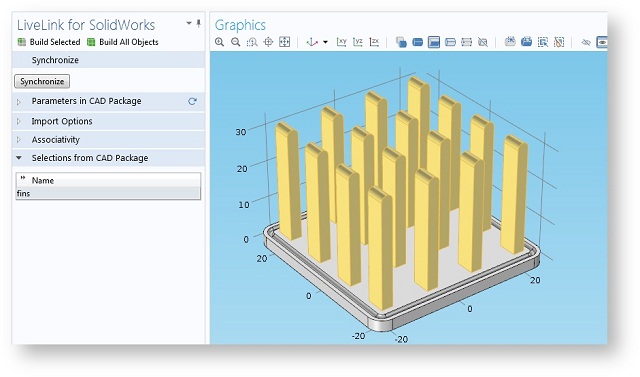The height and width of the screenshot is (377, 640).
Task: Click the Zoom In icon
Action: click(x=220, y=42)
